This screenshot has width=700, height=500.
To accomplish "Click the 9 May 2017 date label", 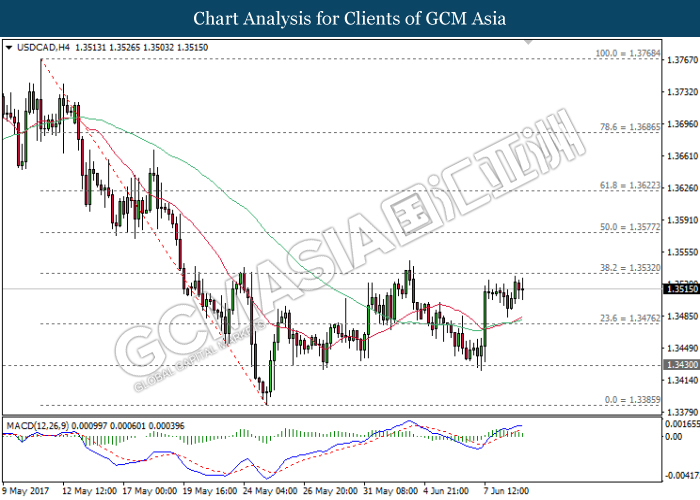I will pyautogui.click(x=26, y=491).
